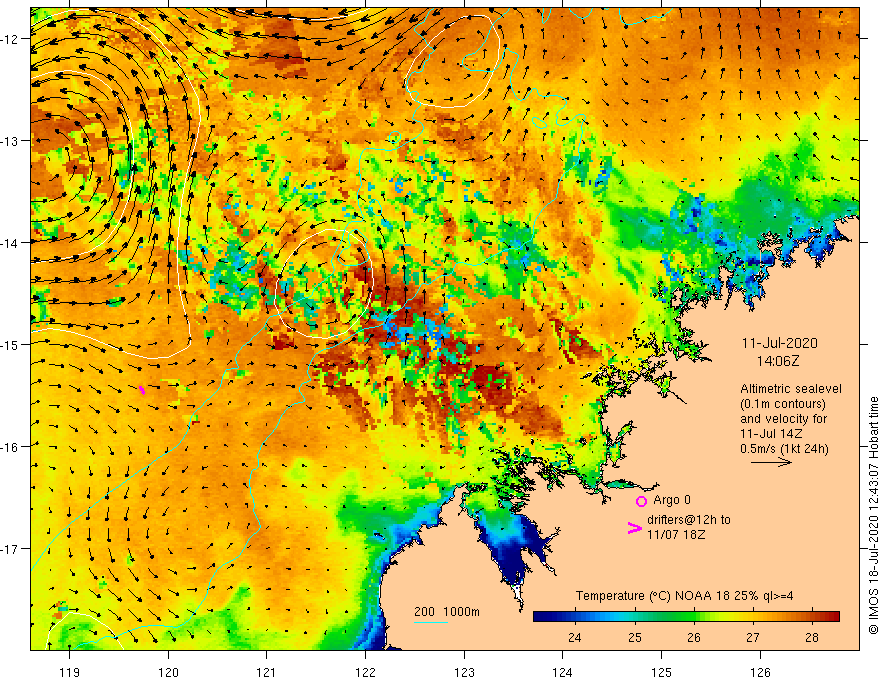Click the "(0.1m contours)" caption line
Viewport: 880px width, 680px height.
coord(783,404)
